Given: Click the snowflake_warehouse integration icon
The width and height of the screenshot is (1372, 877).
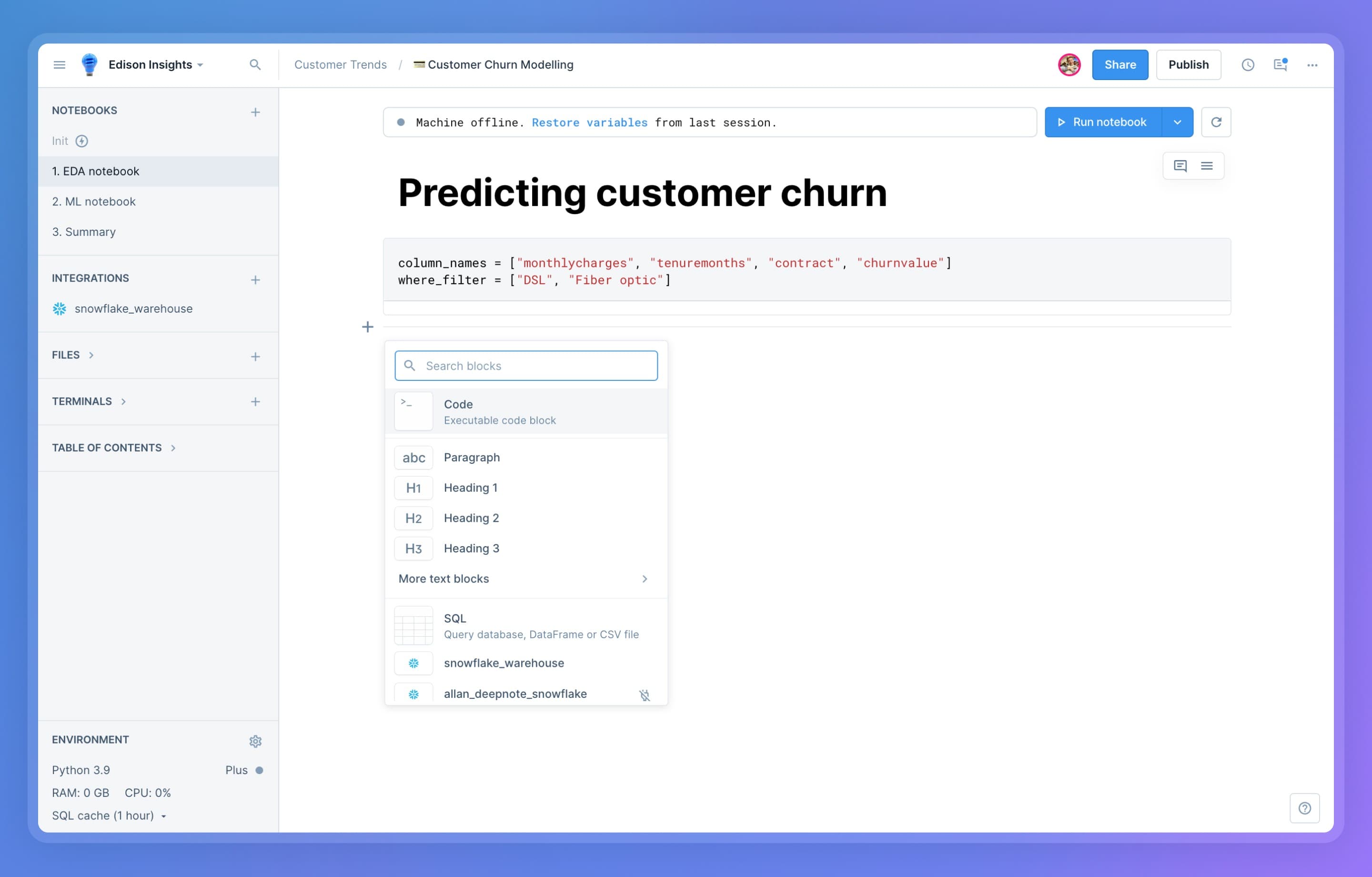Looking at the screenshot, I should [x=60, y=308].
